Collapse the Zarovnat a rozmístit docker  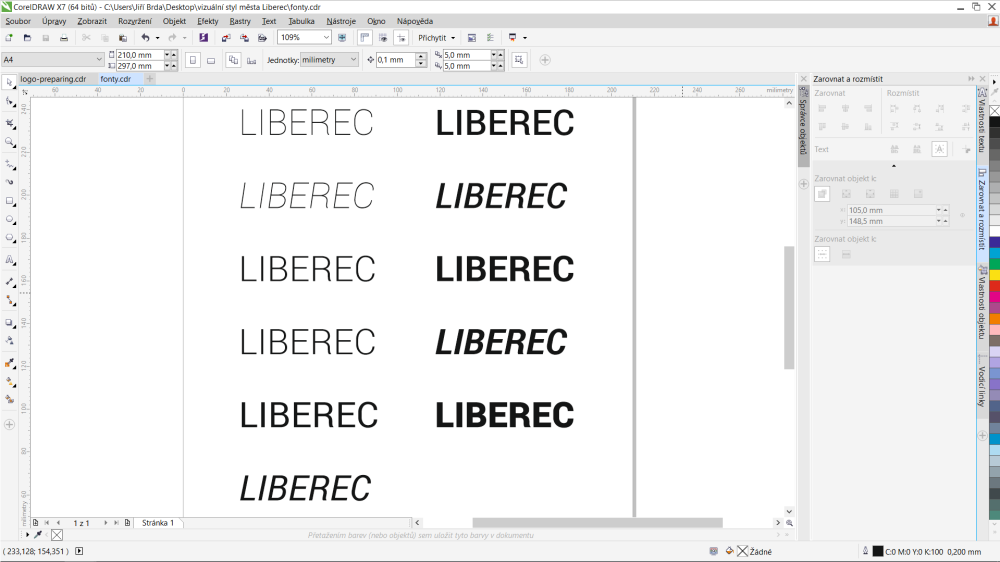click(971, 78)
